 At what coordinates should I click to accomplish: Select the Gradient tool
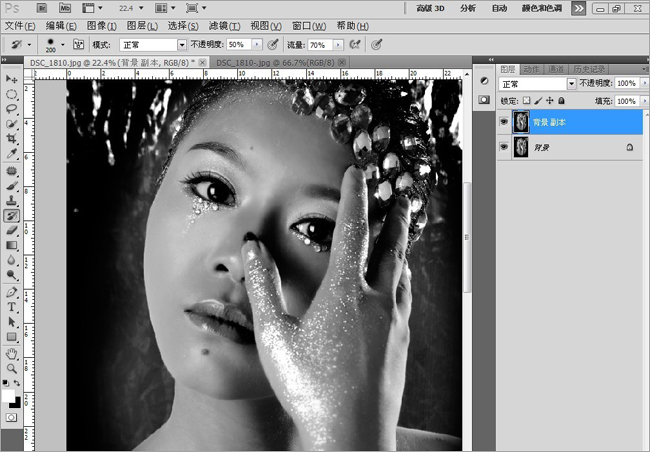[12, 245]
